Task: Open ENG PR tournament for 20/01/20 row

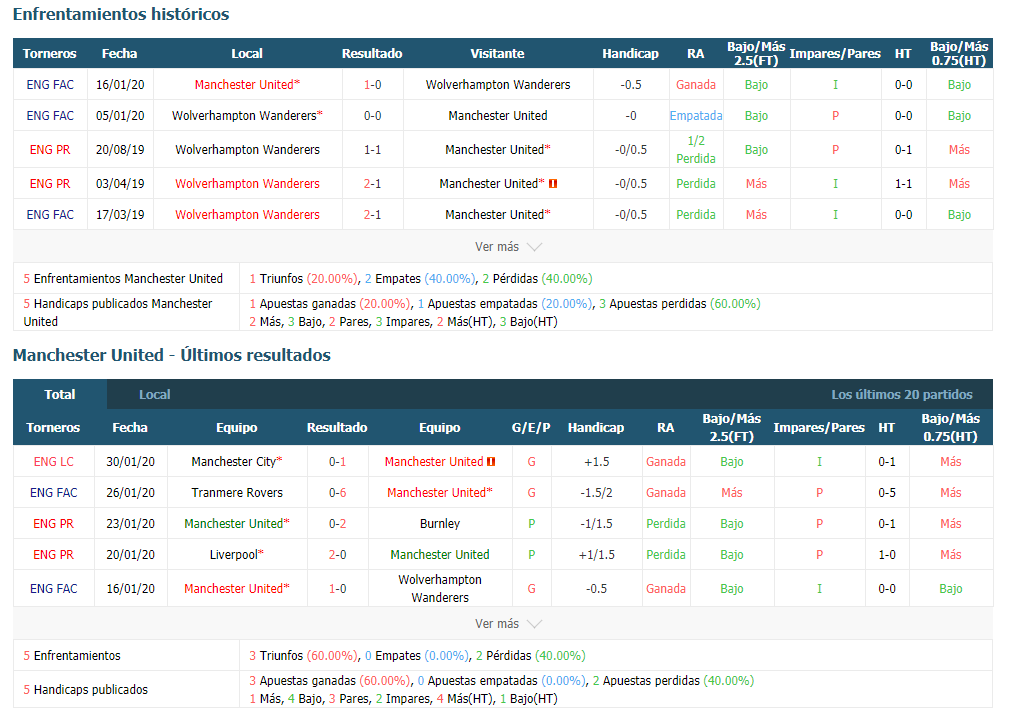Action: (x=53, y=554)
